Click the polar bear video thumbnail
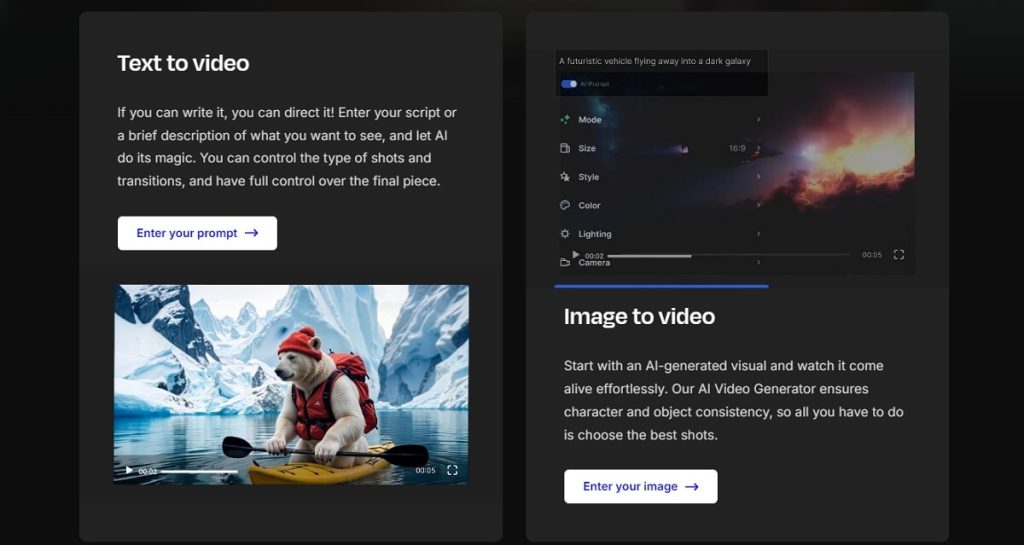 click(291, 384)
